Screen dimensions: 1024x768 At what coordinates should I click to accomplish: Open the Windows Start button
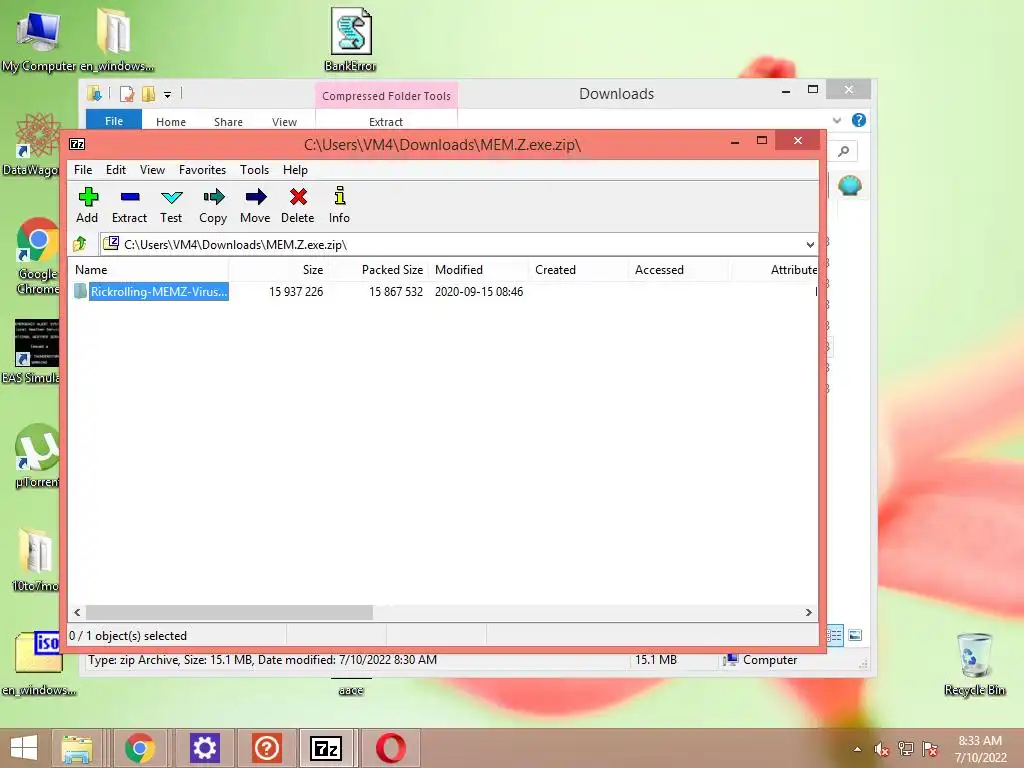click(x=24, y=748)
